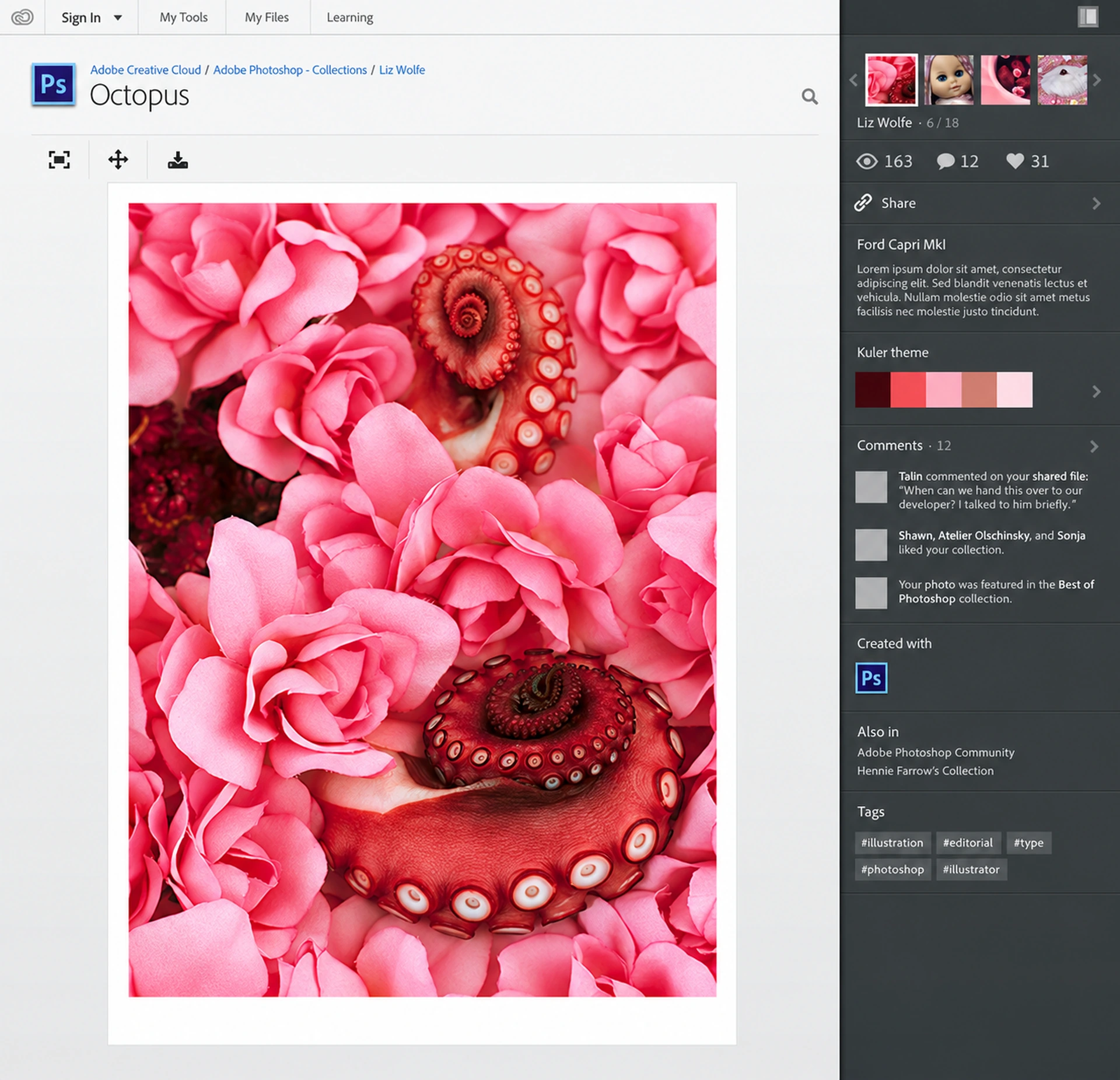Expand the Comments section chevron
1120x1080 pixels.
tap(1094, 446)
